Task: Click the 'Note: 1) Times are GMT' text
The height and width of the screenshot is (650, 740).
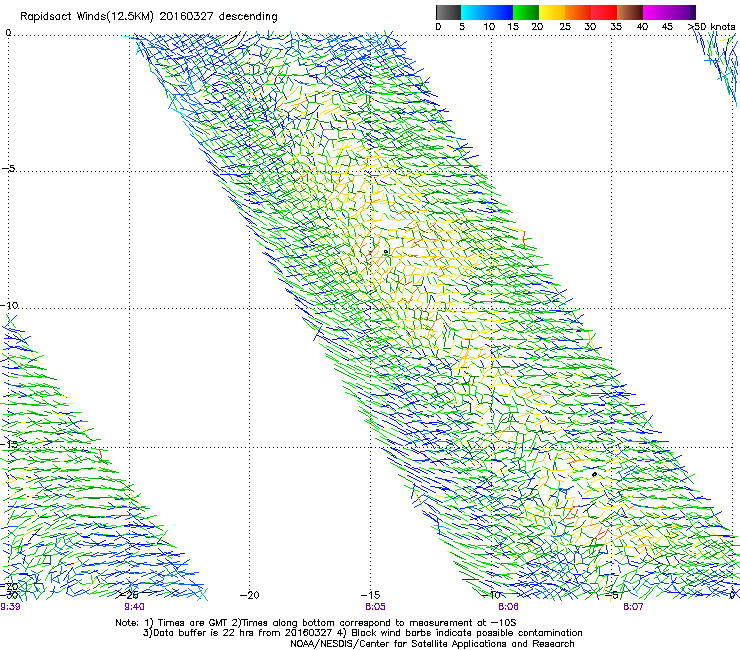Action: 172,623
